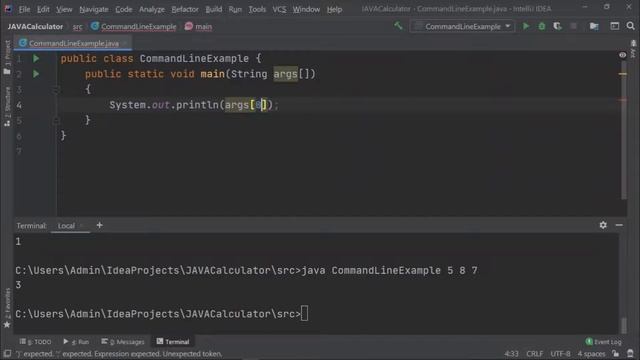Open Project Structure icon in toolbar
The image size is (640, 360).
pyautogui.click(x=594, y=27)
